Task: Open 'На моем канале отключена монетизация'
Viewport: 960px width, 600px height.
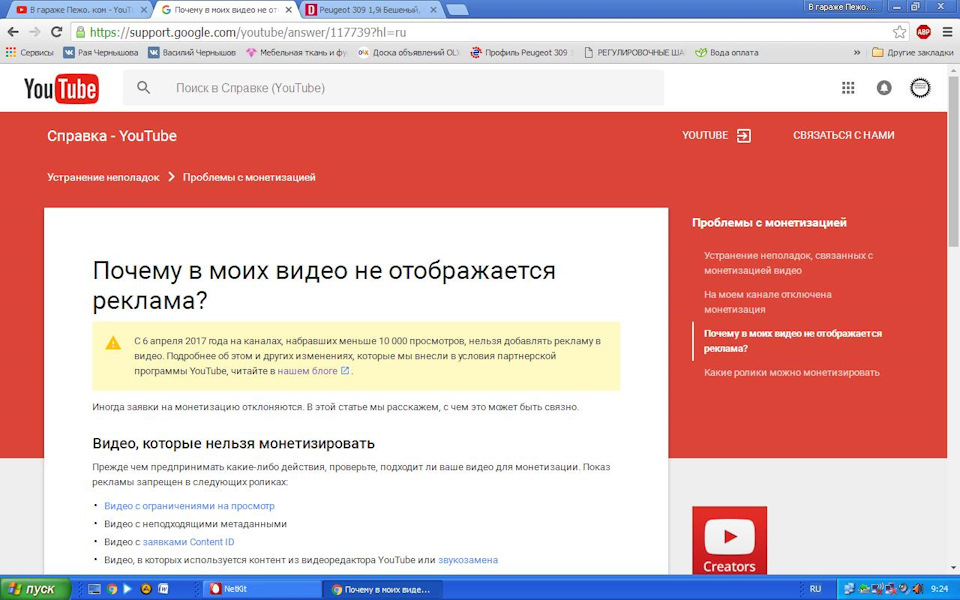Action: (x=768, y=302)
